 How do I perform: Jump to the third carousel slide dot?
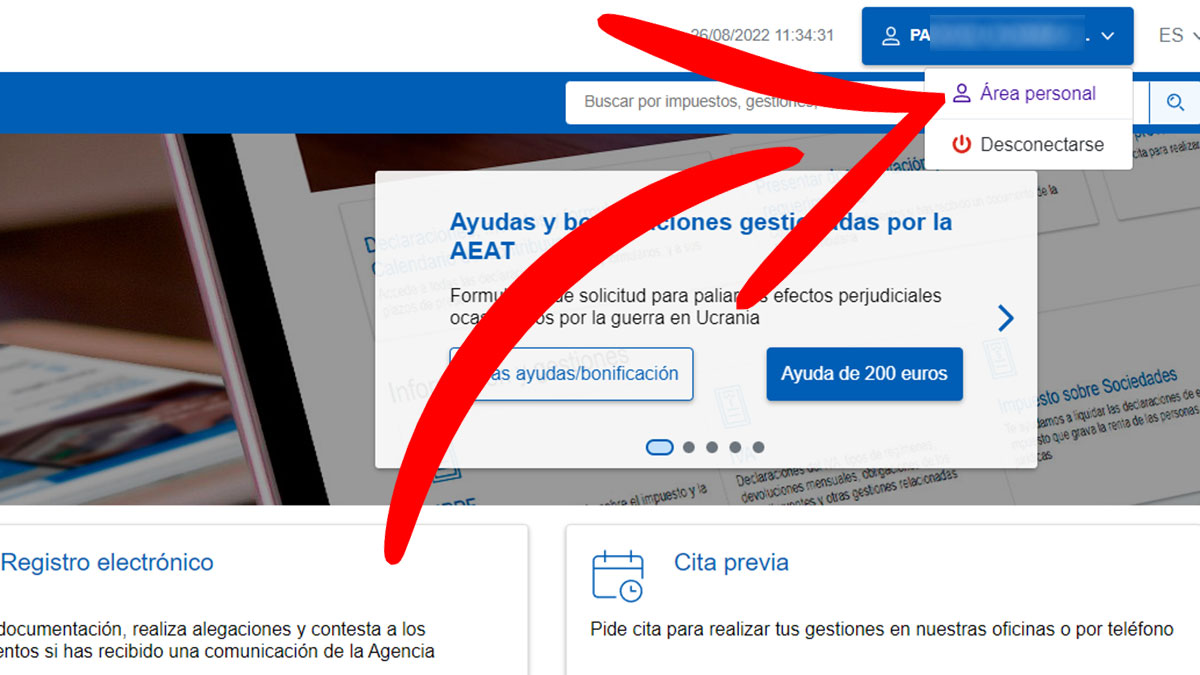click(712, 447)
